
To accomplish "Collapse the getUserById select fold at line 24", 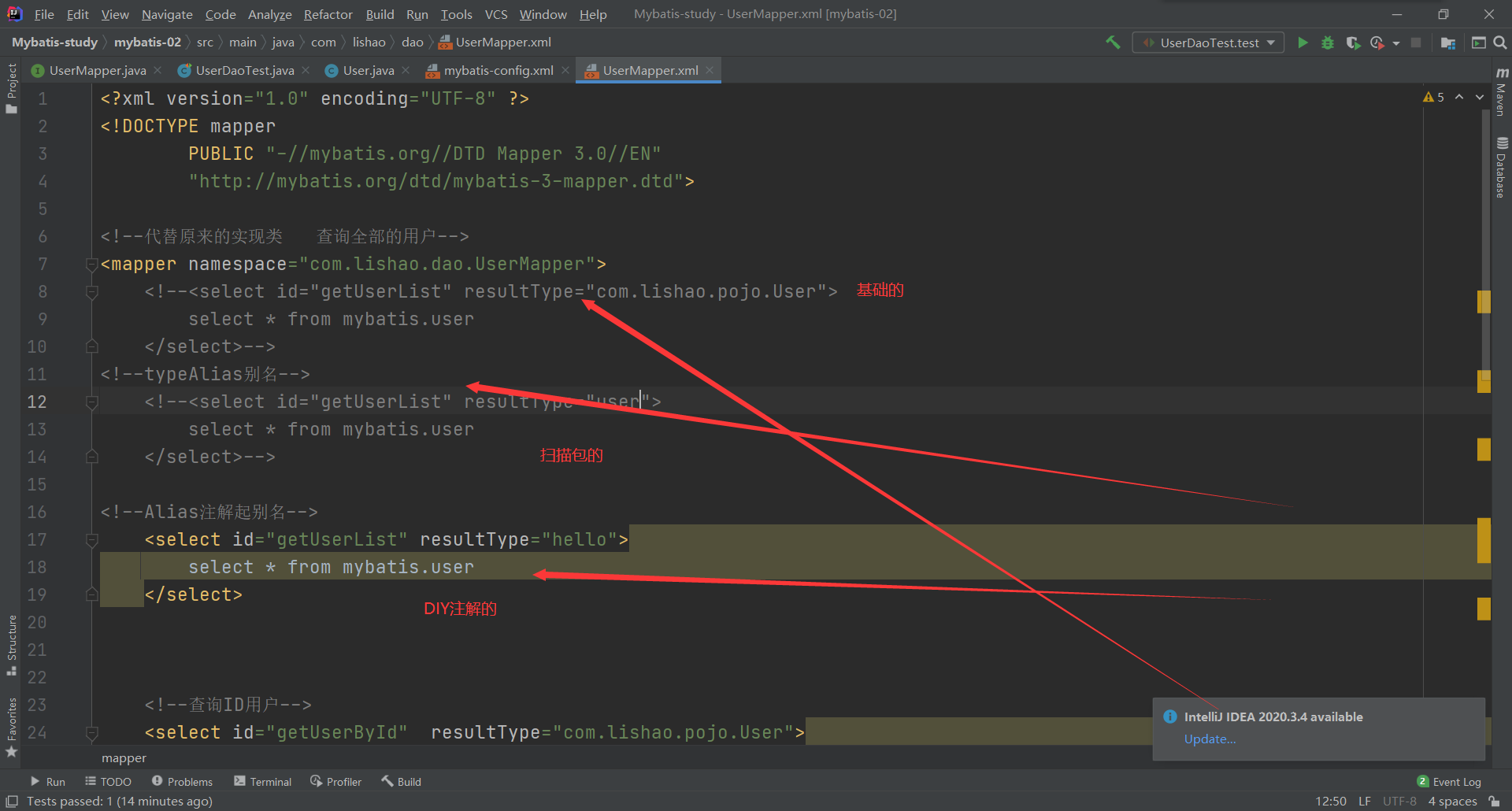I will tap(91, 733).
